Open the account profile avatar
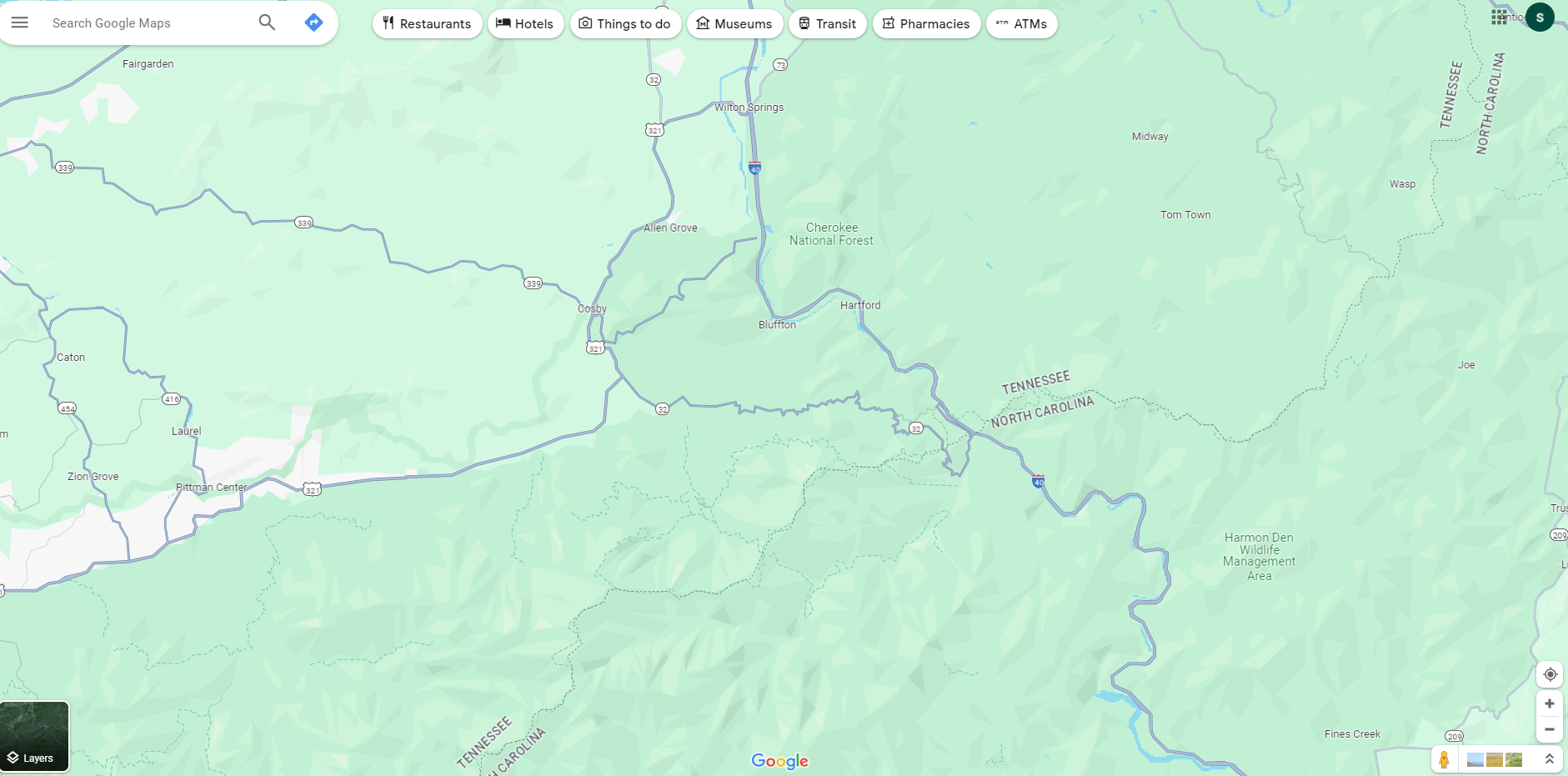The width and height of the screenshot is (1568, 776). [1540, 18]
